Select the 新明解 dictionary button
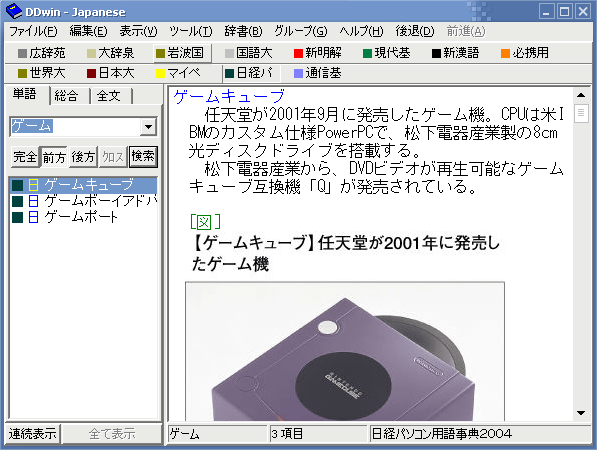 pos(318,53)
